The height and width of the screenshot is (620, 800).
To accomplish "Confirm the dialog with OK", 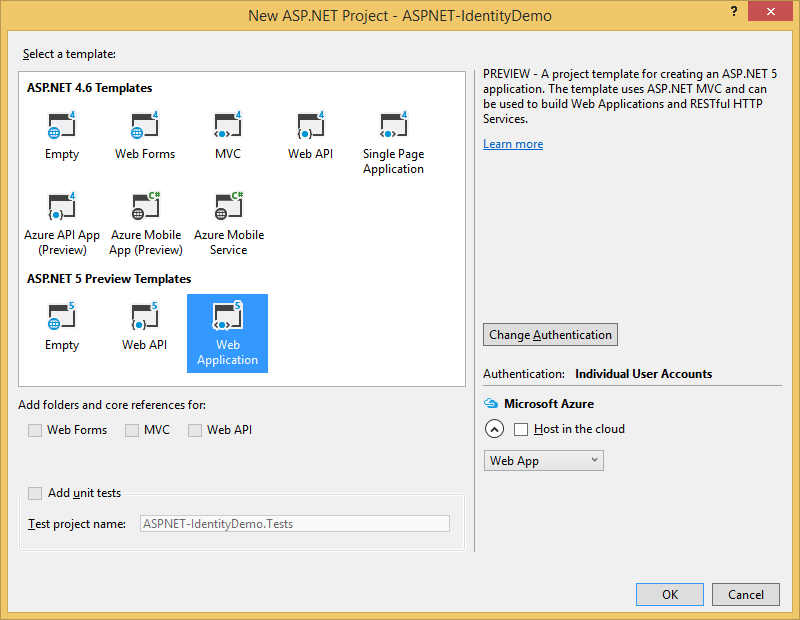I will [669, 594].
